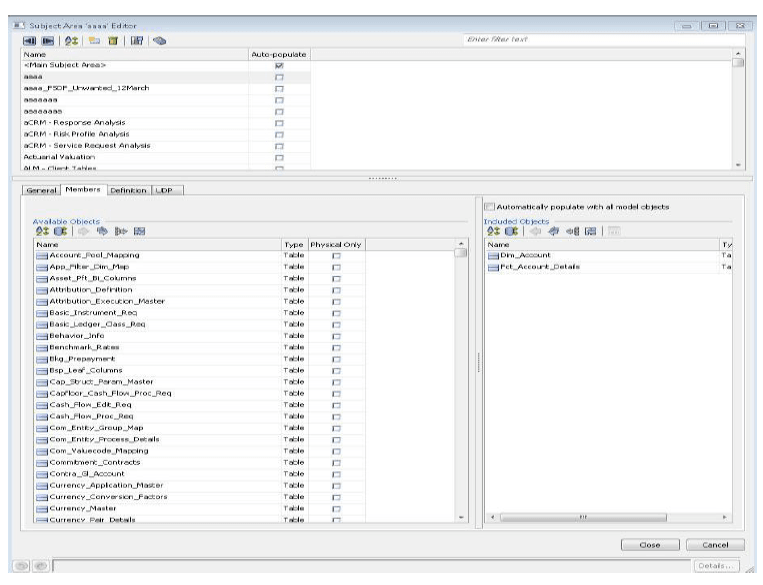Check Physical Only for Currency_Master
The width and height of the screenshot is (763, 585).
click(336, 509)
